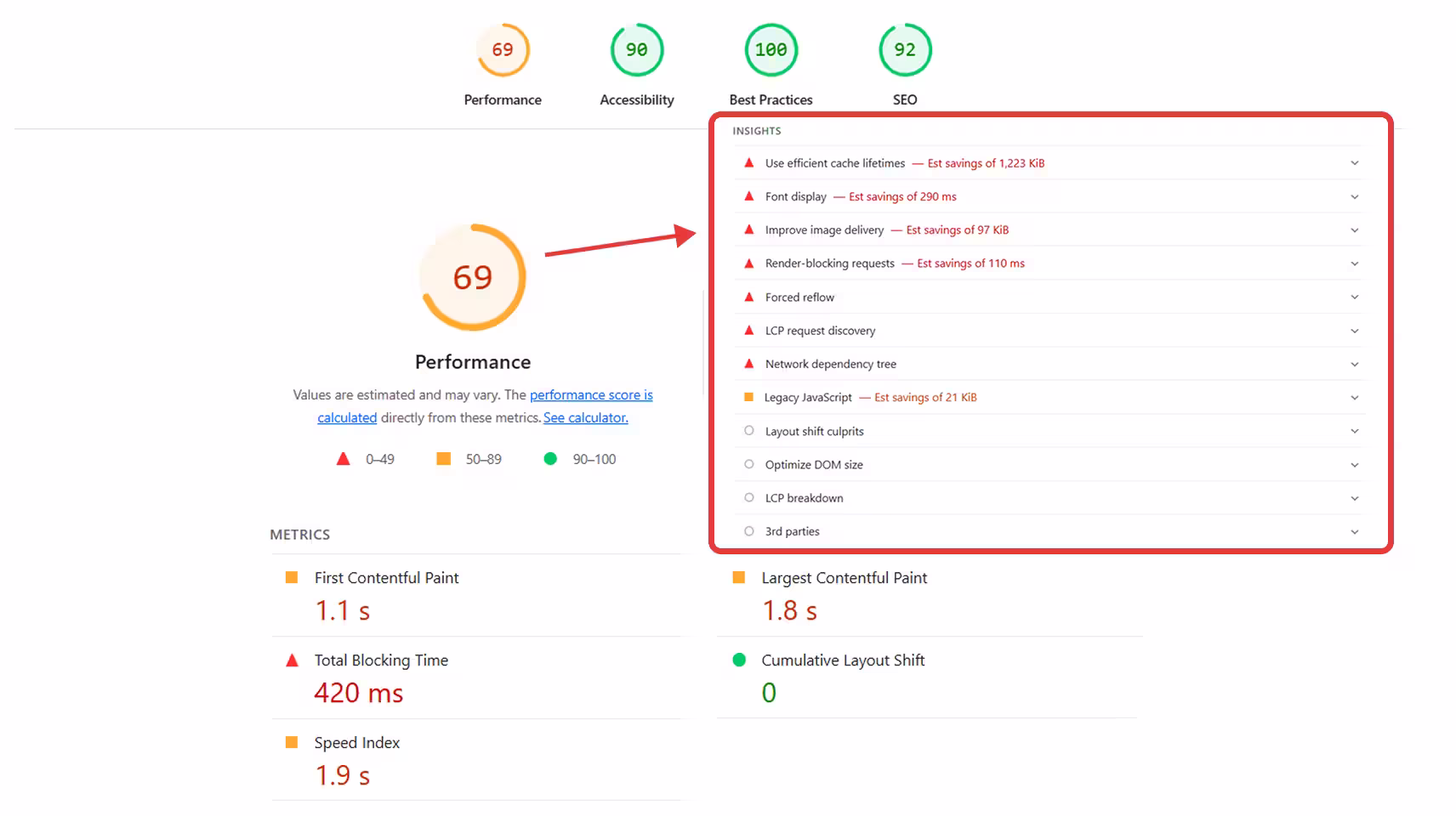The width and height of the screenshot is (1456, 816).
Task: Click the 'Est savings of 21 KiB' text
Action: pos(925,398)
